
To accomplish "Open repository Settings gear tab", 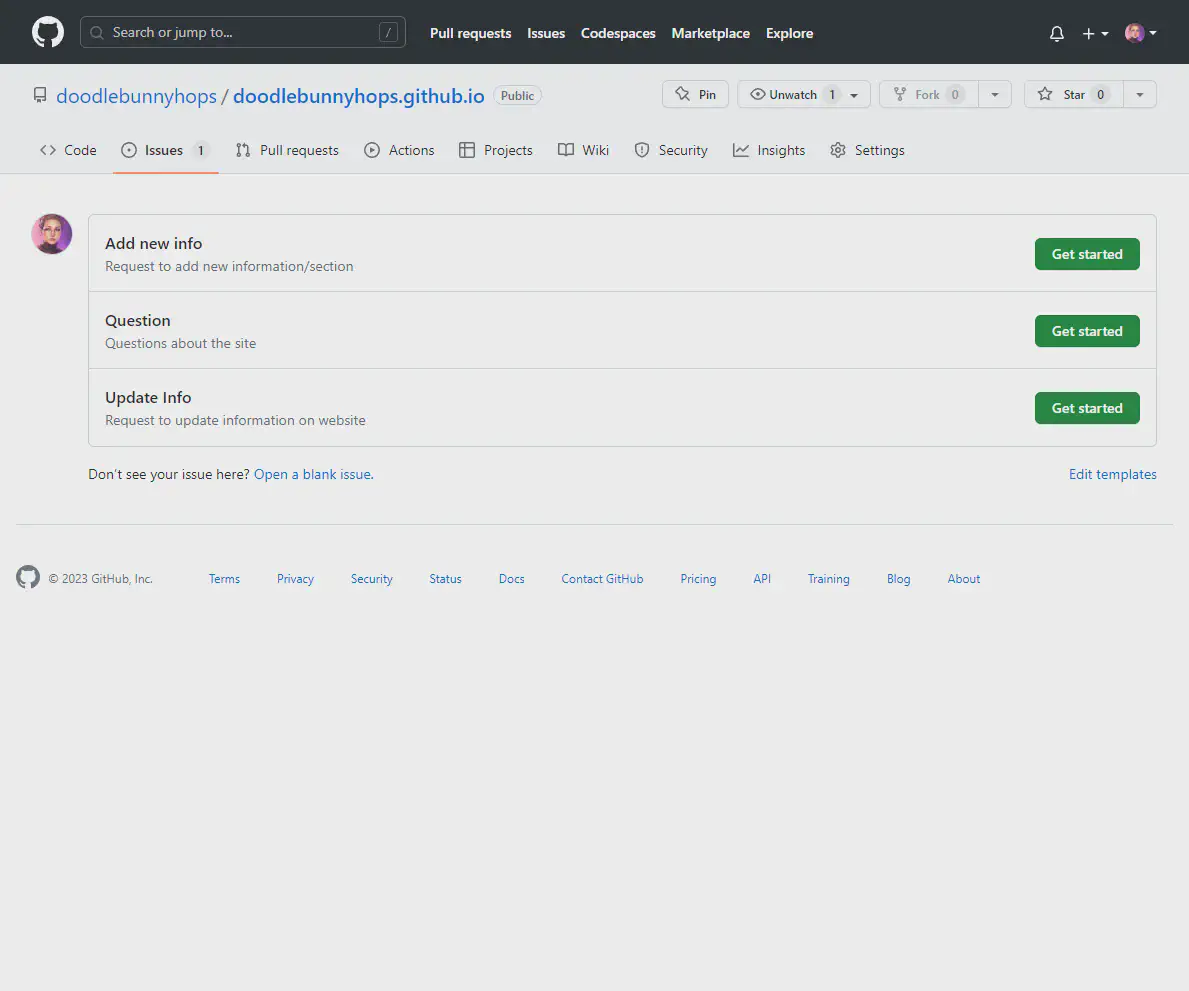I will point(867,150).
